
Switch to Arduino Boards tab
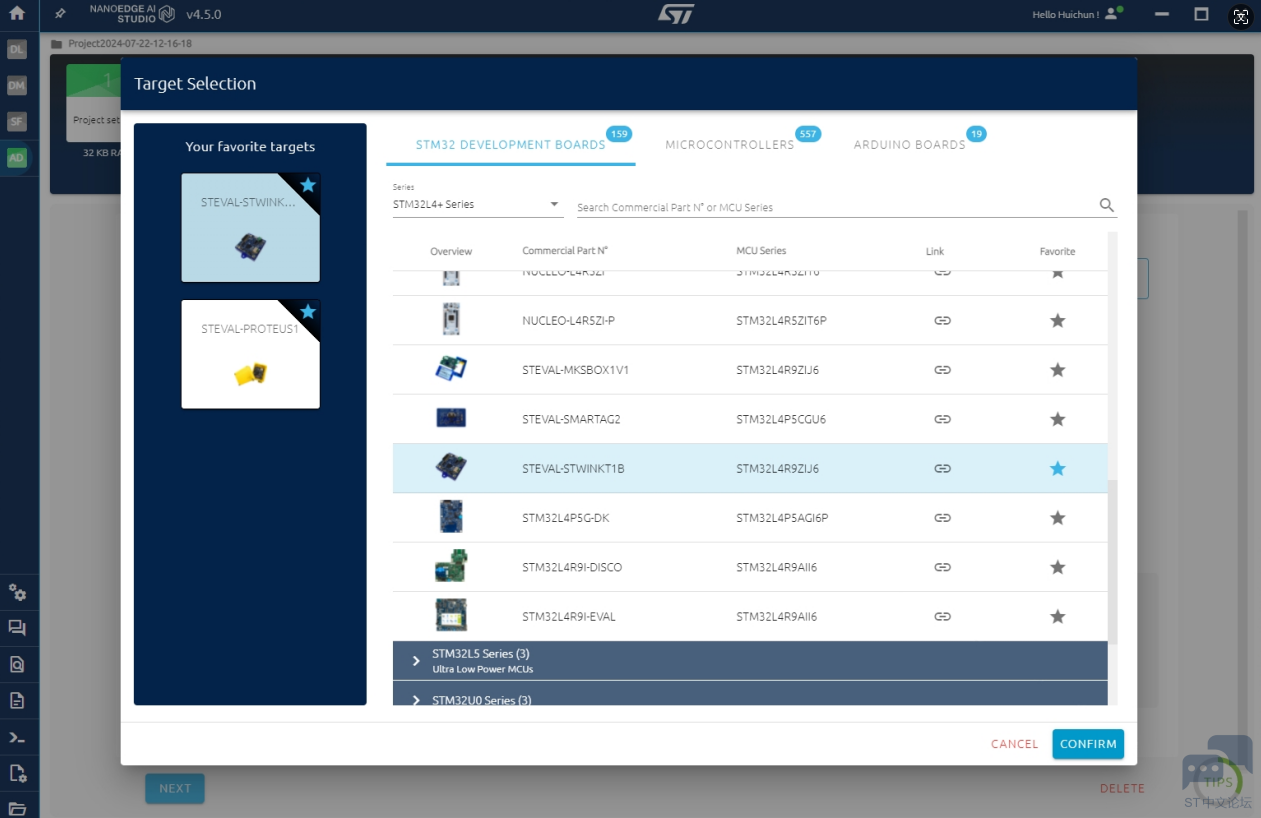(x=910, y=145)
